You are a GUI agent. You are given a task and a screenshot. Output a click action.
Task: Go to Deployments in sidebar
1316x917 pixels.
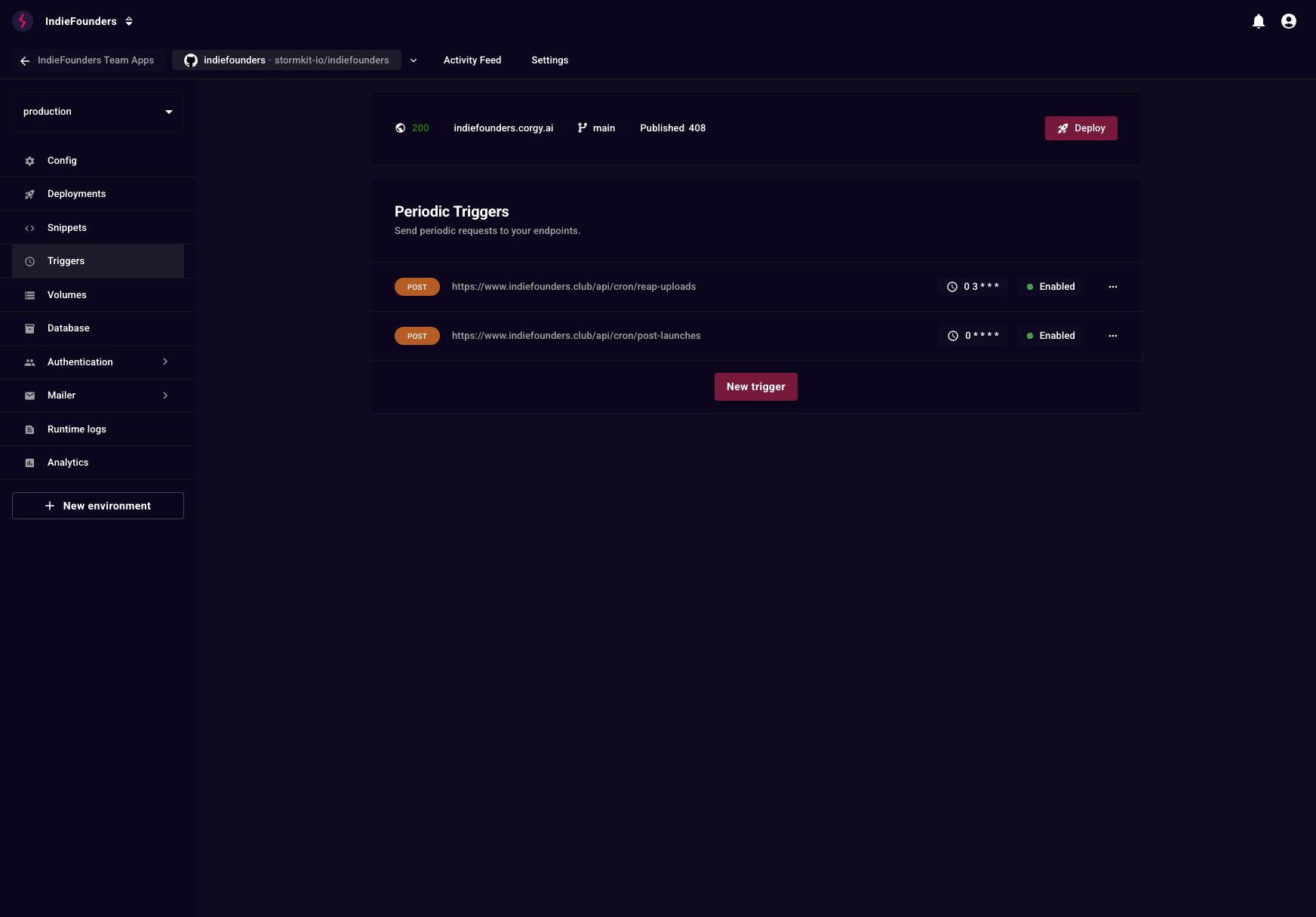98,194
